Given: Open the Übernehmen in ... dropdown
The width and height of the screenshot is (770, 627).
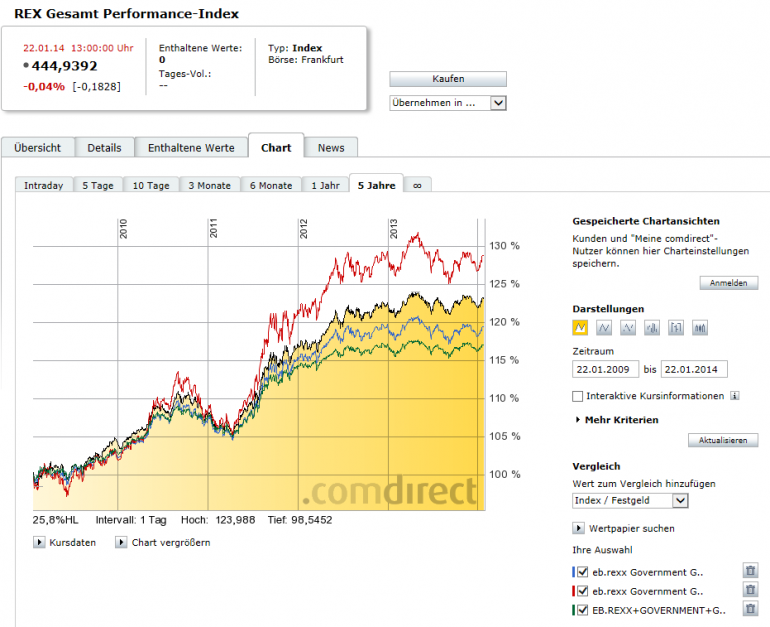Looking at the screenshot, I should coord(448,103).
